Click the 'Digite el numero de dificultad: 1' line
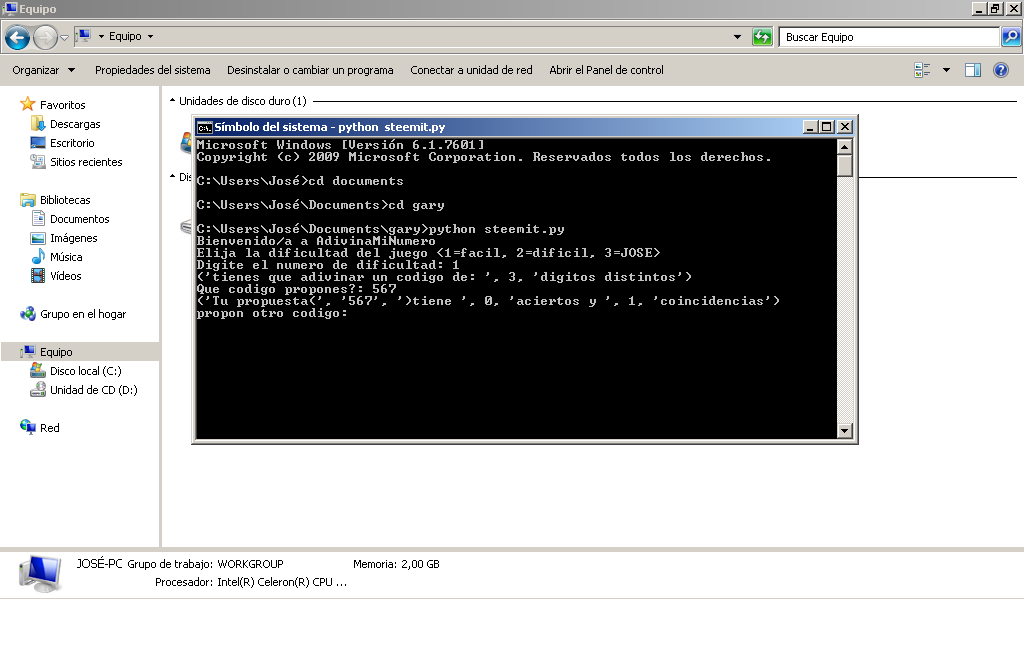The height and width of the screenshot is (648, 1024). click(x=327, y=265)
